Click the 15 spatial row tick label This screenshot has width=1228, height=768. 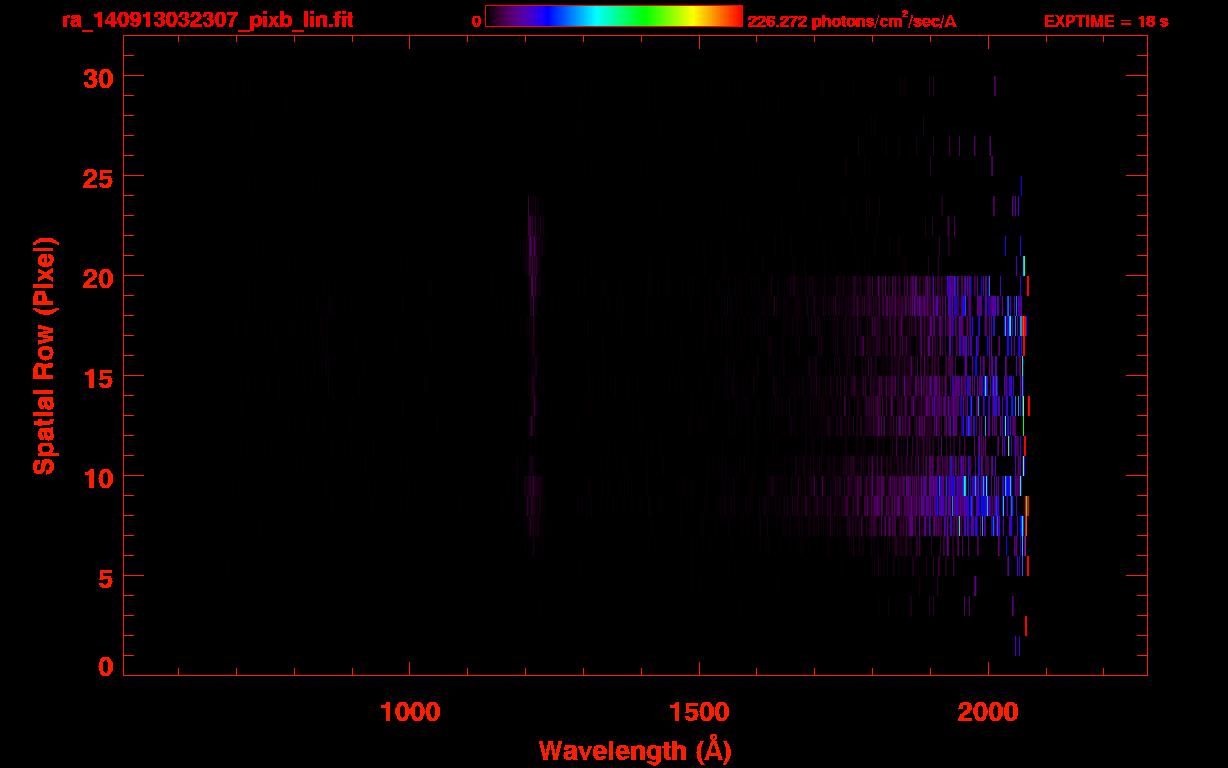point(98,377)
